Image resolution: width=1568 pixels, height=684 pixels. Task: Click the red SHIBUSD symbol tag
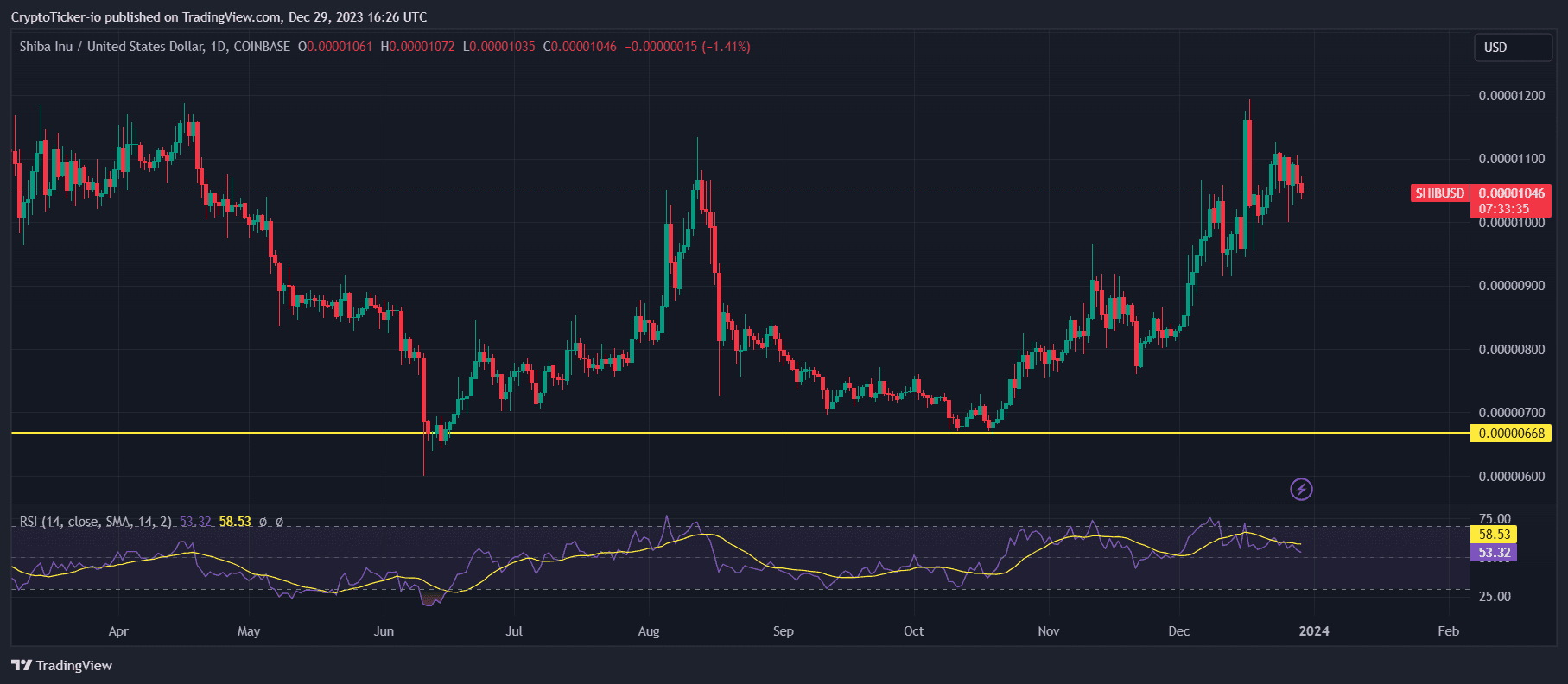click(x=1439, y=193)
